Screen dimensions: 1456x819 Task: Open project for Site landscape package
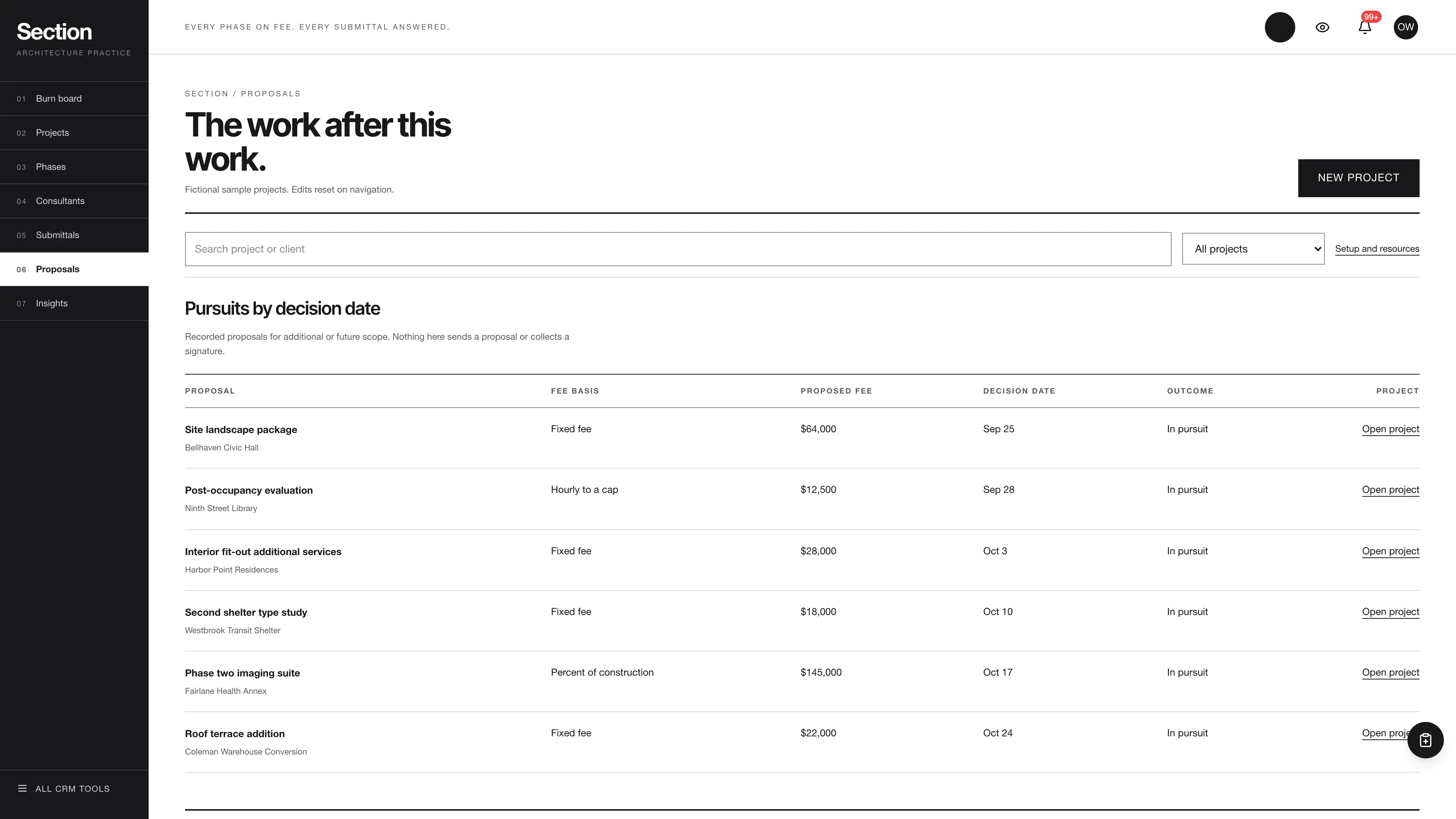tap(1390, 429)
